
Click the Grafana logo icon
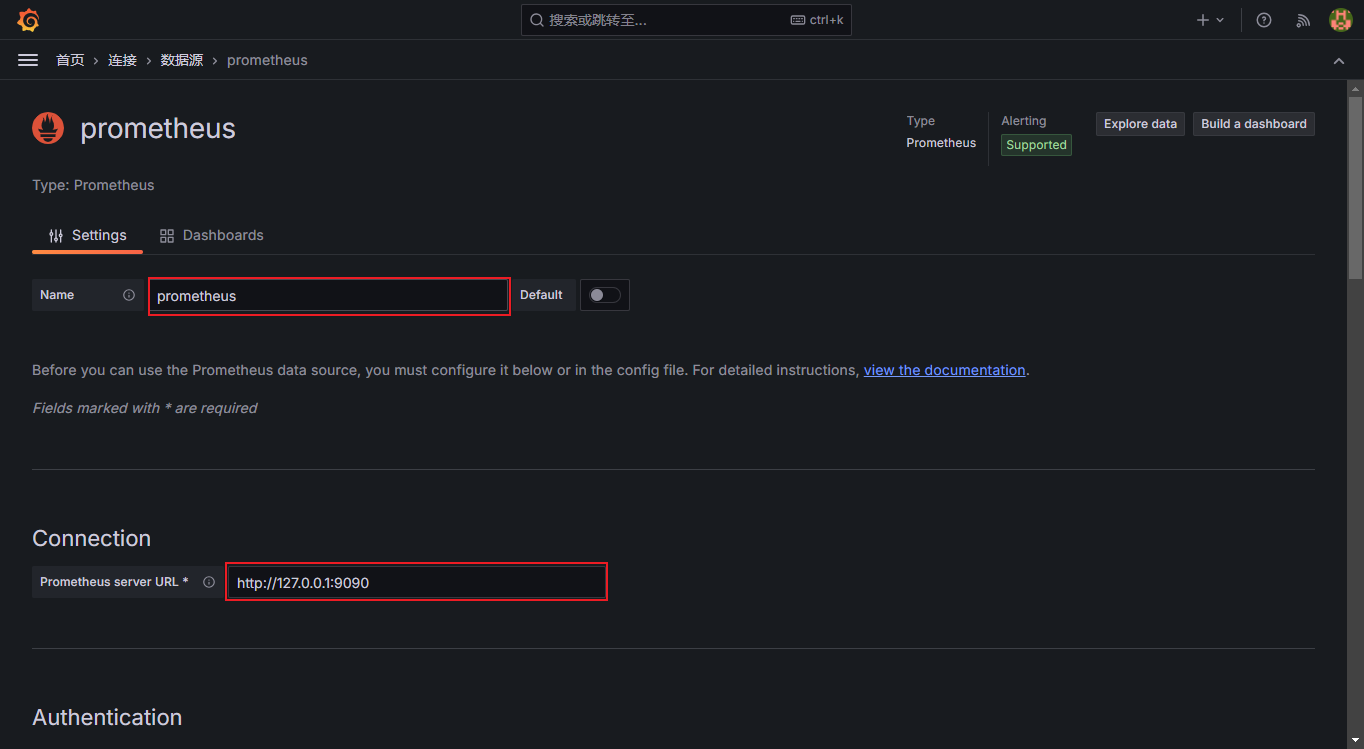click(28, 20)
